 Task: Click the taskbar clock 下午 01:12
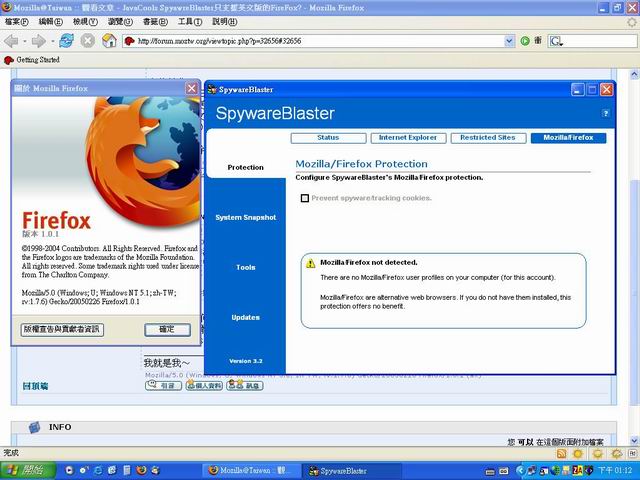(x=616, y=471)
